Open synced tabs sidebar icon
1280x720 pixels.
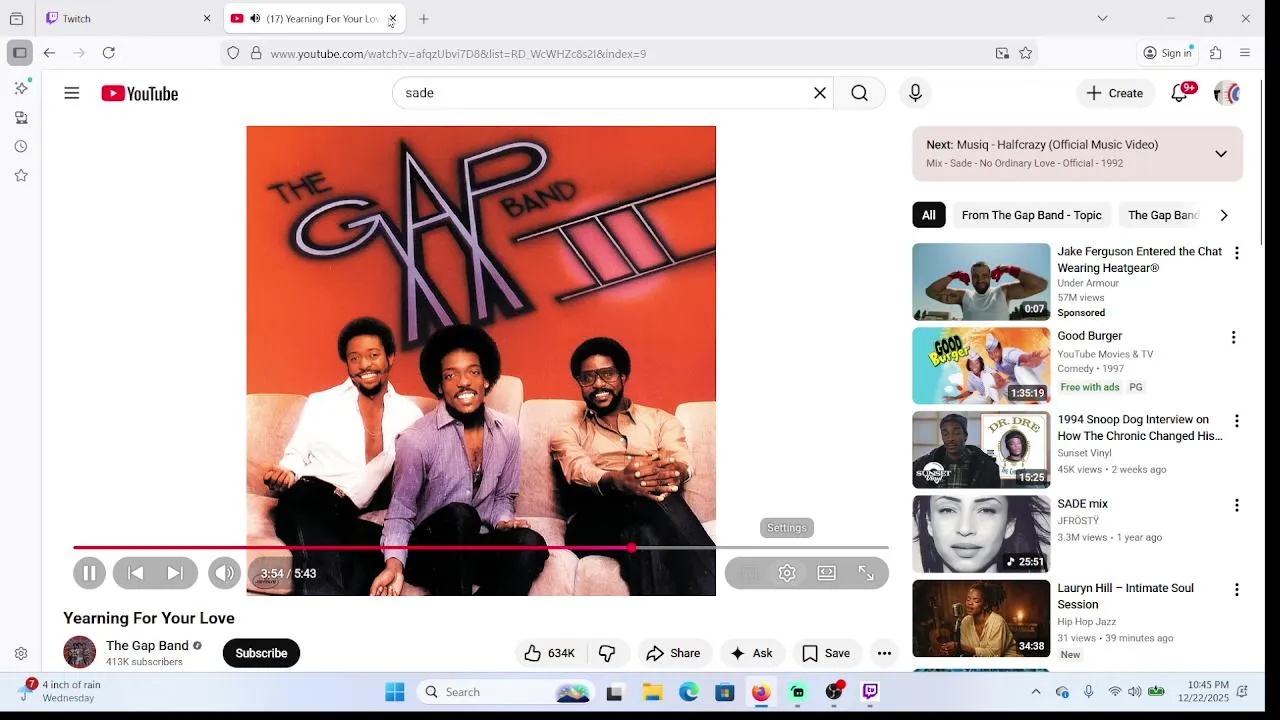[x=20, y=117]
